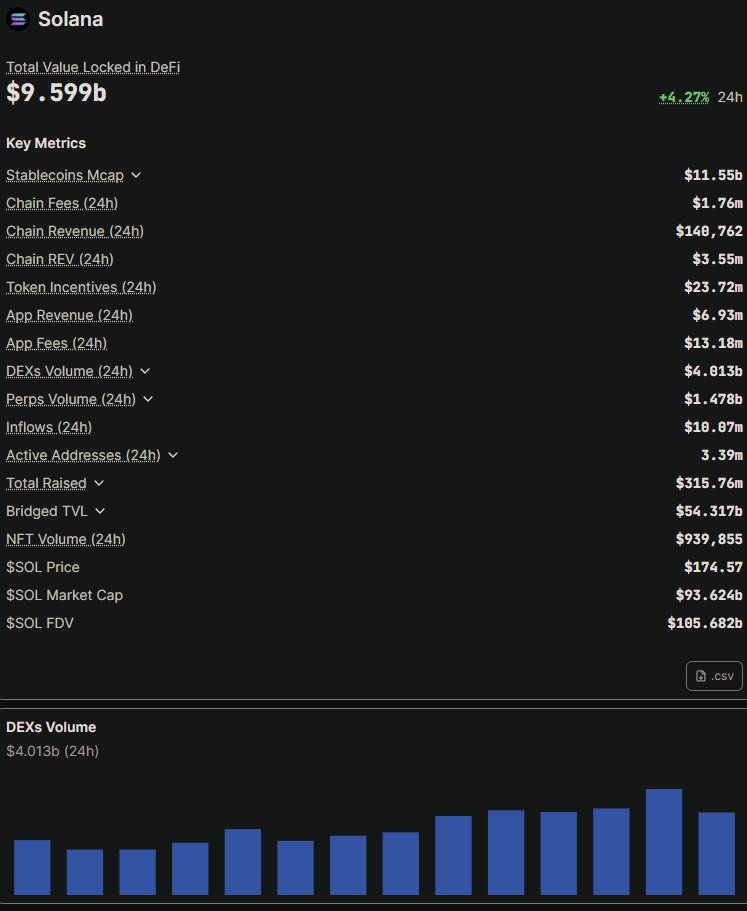Click the +4.27% 24h change value
Screen dimensions: 747x911
click(x=684, y=97)
